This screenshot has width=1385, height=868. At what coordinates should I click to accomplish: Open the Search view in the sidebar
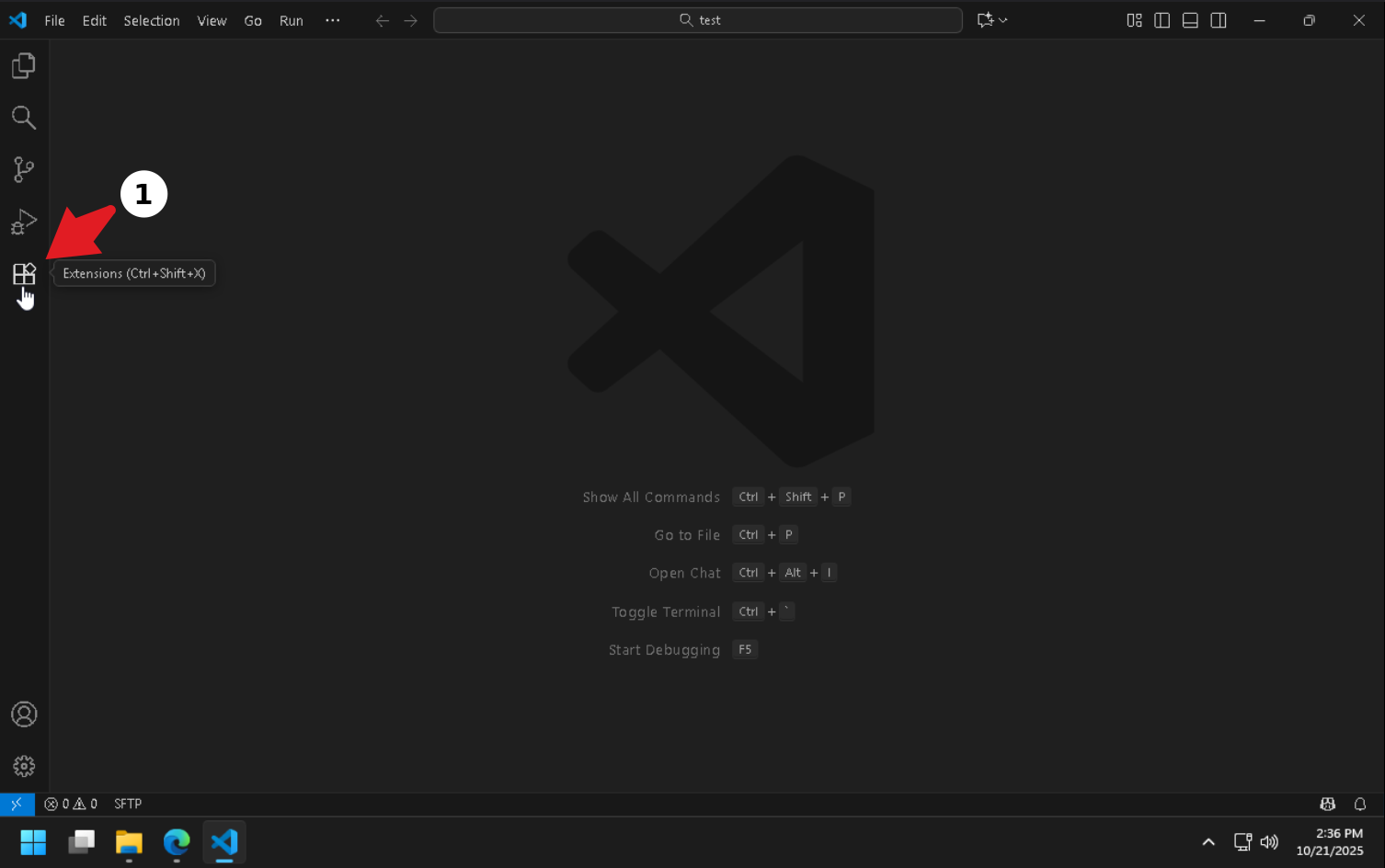tap(24, 117)
